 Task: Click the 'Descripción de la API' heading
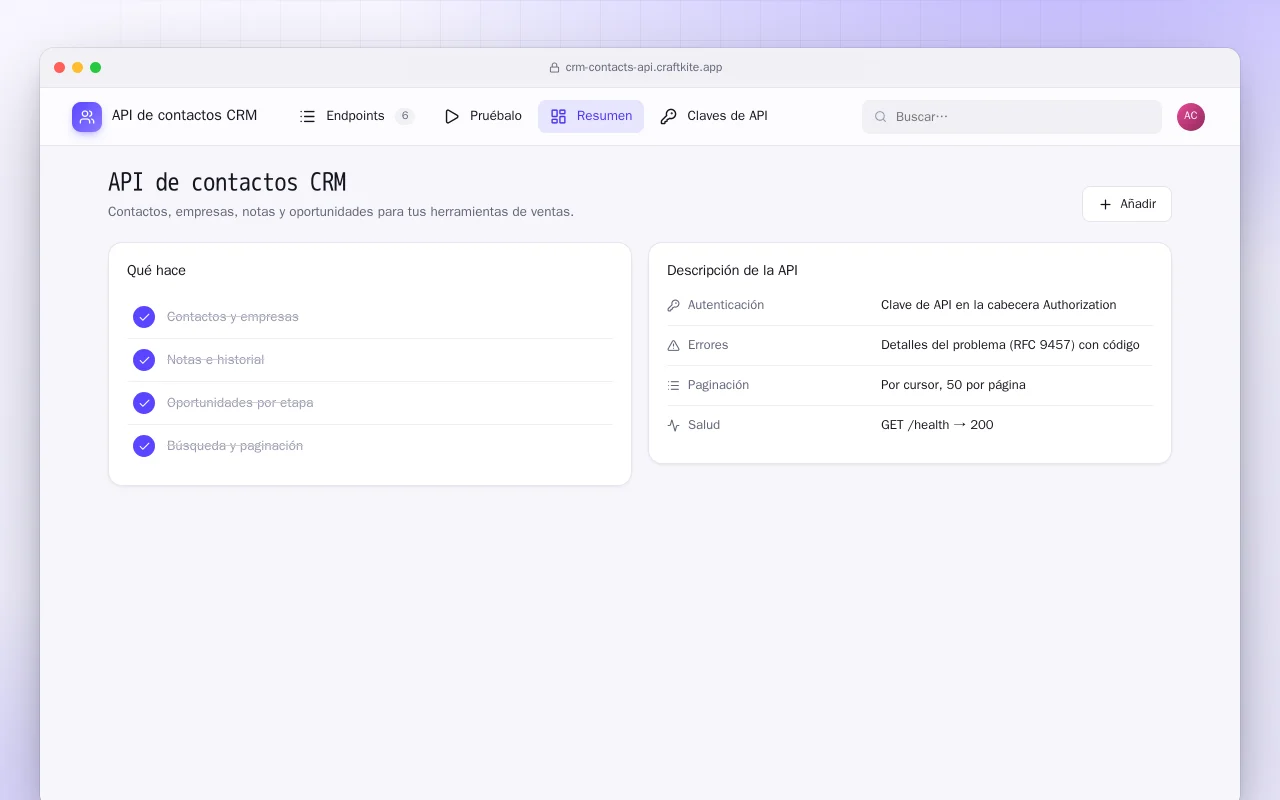(732, 270)
